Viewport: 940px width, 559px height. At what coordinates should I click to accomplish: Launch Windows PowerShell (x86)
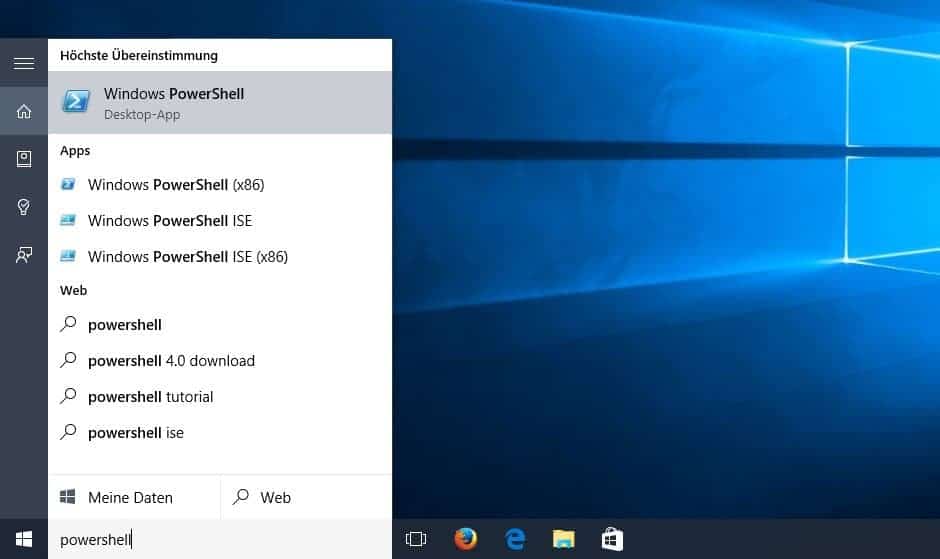point(176,185)
